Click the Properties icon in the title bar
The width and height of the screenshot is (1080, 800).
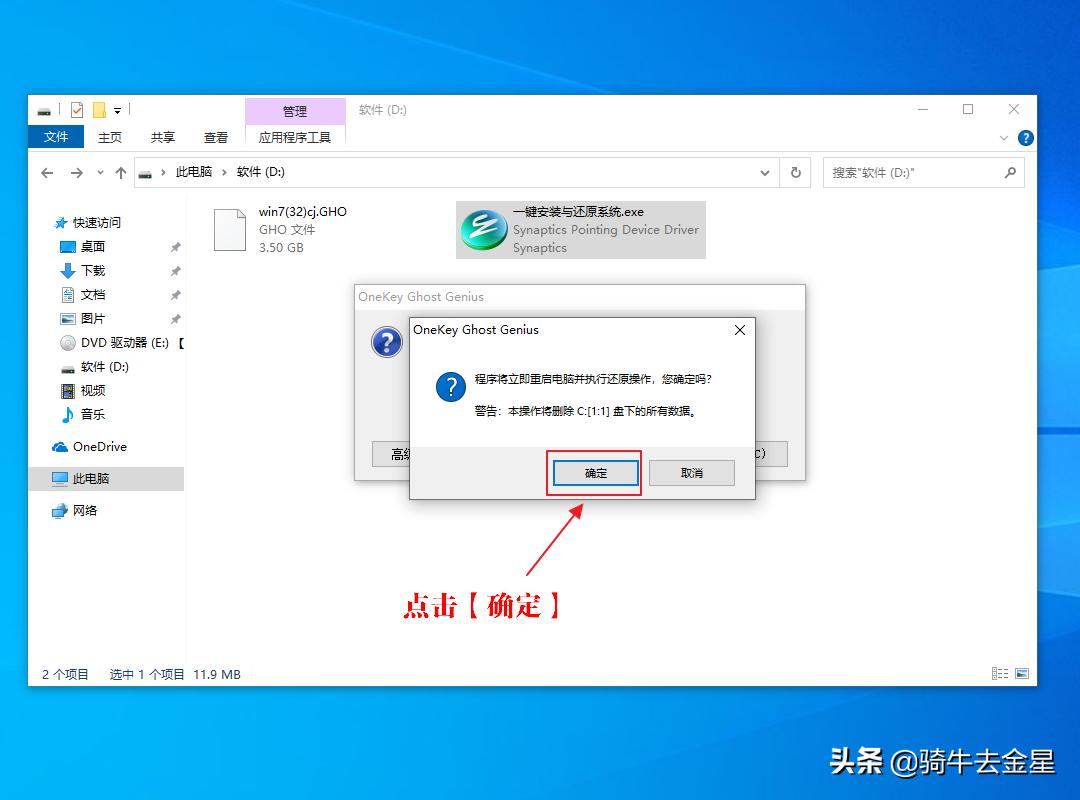tap(75, 110)
